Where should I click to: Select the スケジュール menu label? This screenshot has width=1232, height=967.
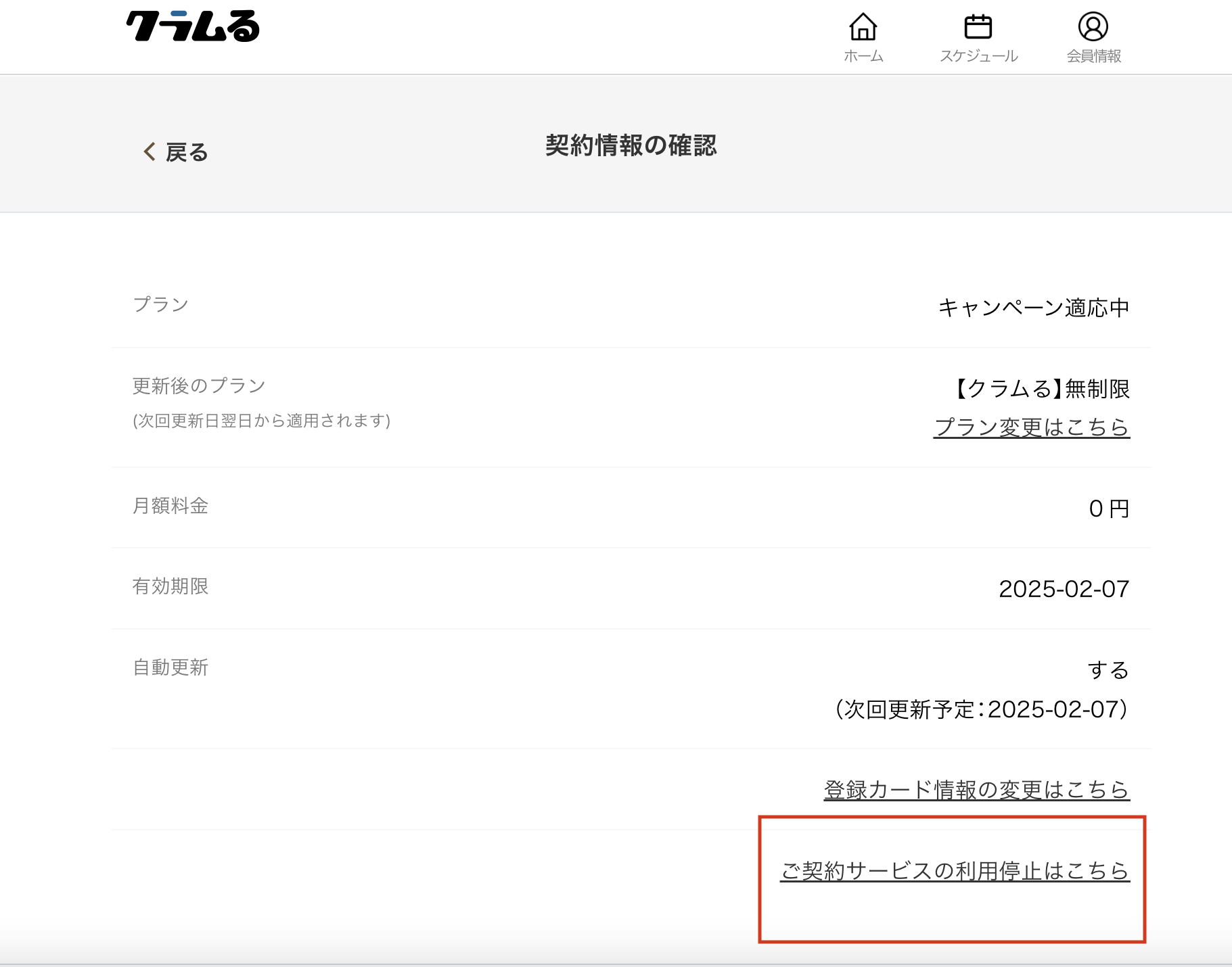click(978, 56)
